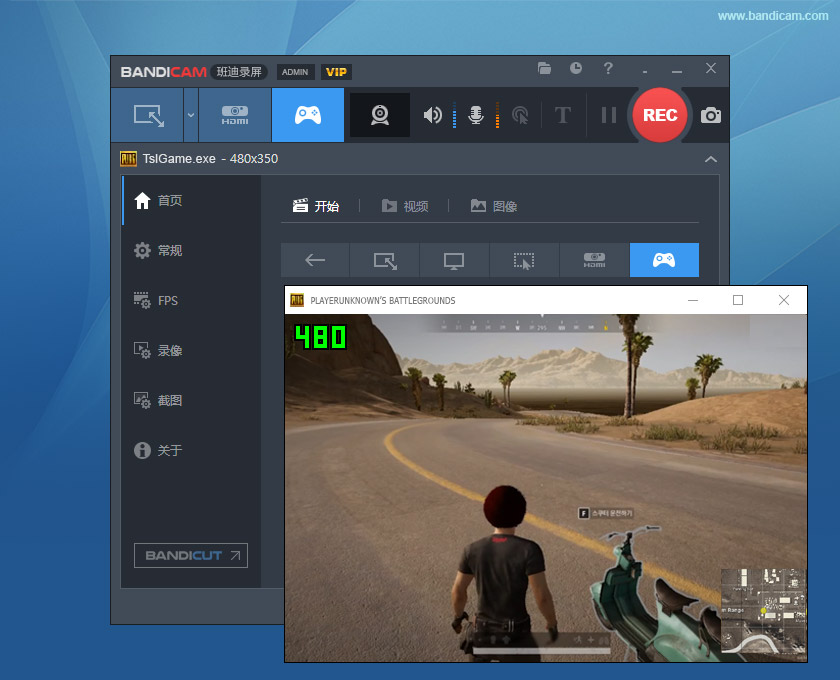Viewport: 840px width, 680px height.
Task: Click the PUBG window title icon
Action: [297, 300]
